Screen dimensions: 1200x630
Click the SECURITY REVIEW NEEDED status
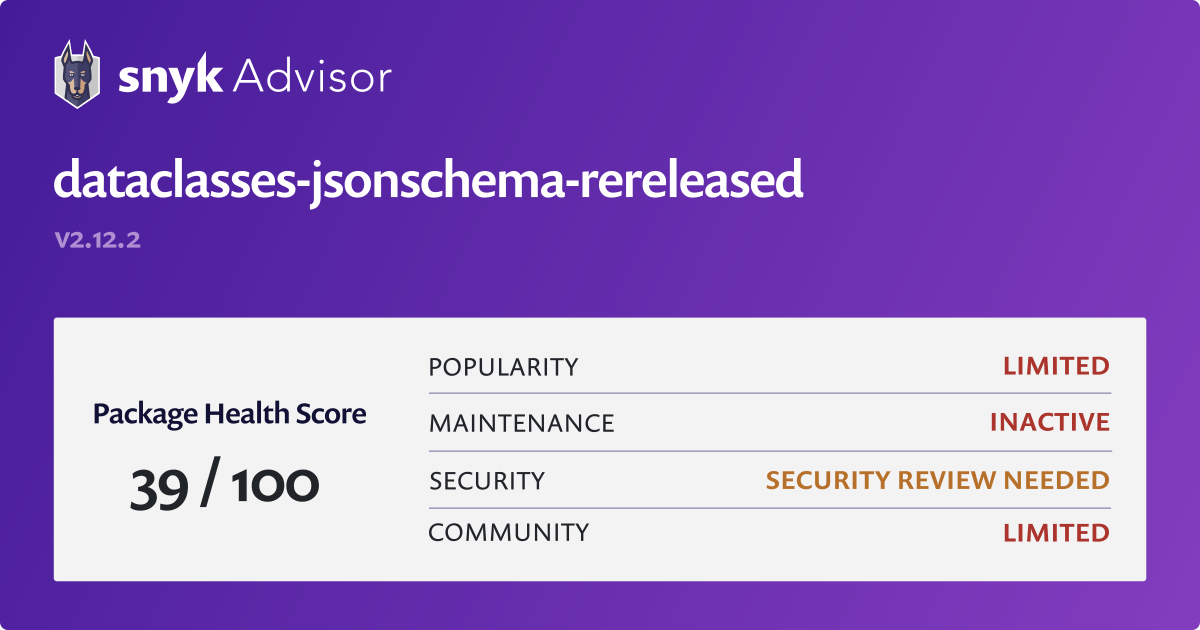tap(938, 480)
